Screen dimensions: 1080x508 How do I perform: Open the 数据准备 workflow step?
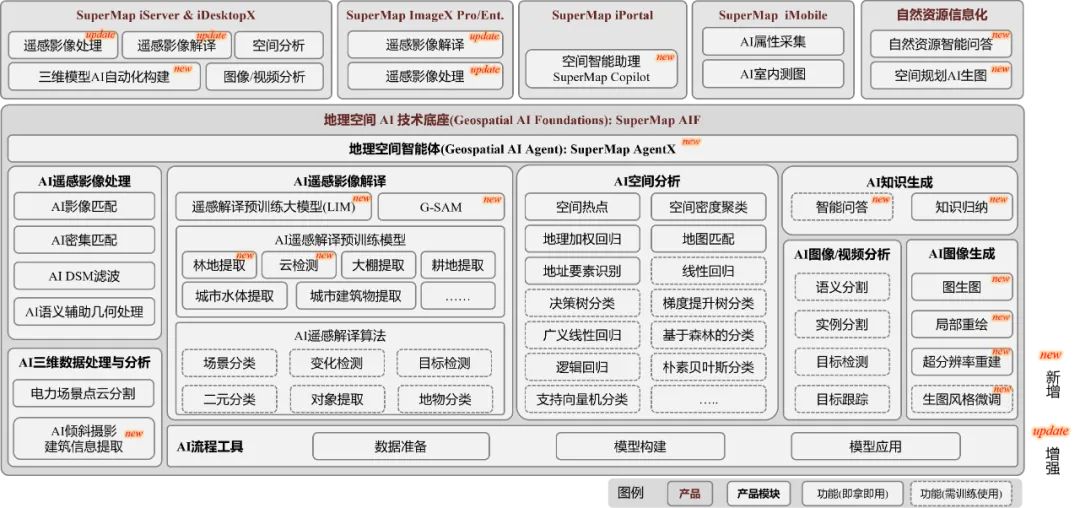point(400,446)
